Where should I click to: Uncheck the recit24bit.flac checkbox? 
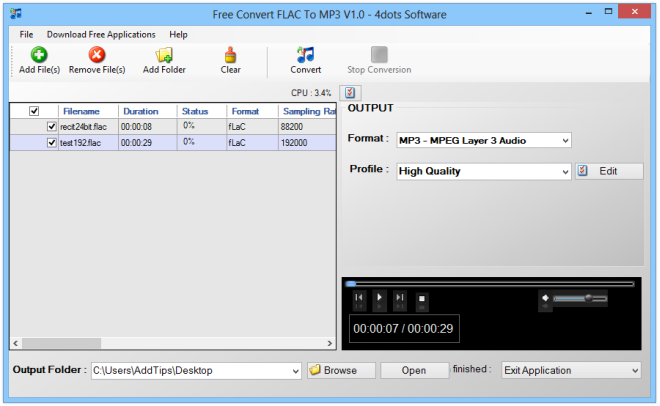tap(52, 126)
